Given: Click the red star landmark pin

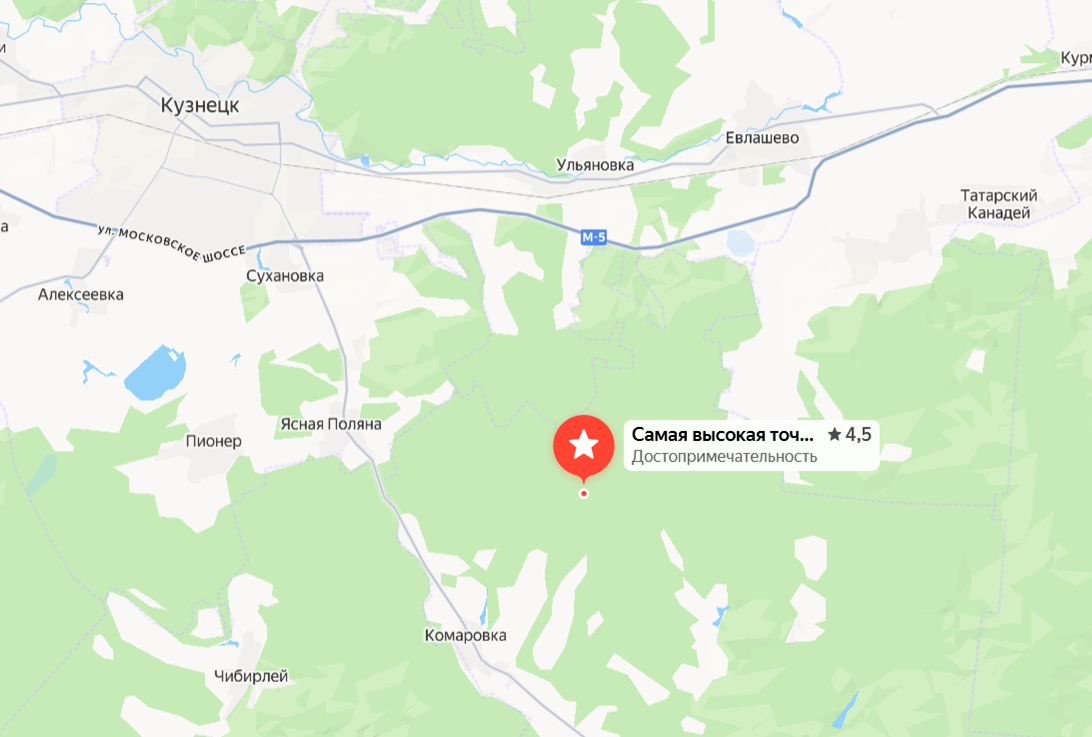Looking at the screenshot, I should pos(584,445).
